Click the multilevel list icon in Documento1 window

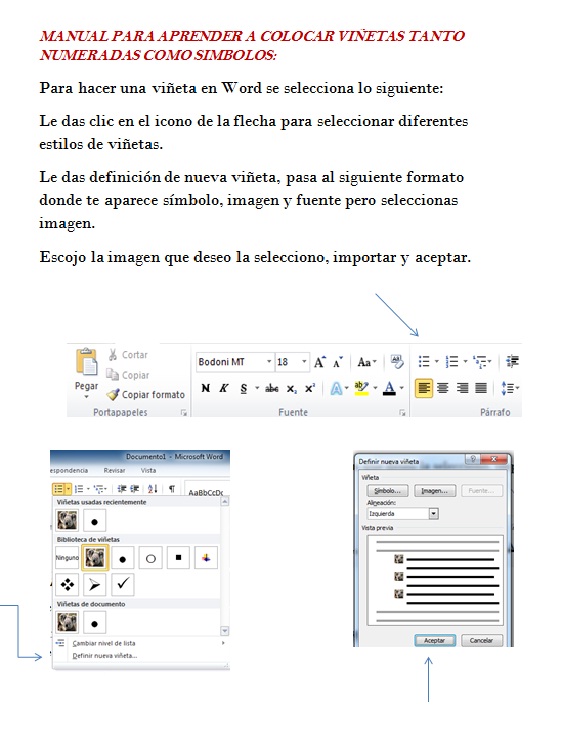tap(99, 489)
